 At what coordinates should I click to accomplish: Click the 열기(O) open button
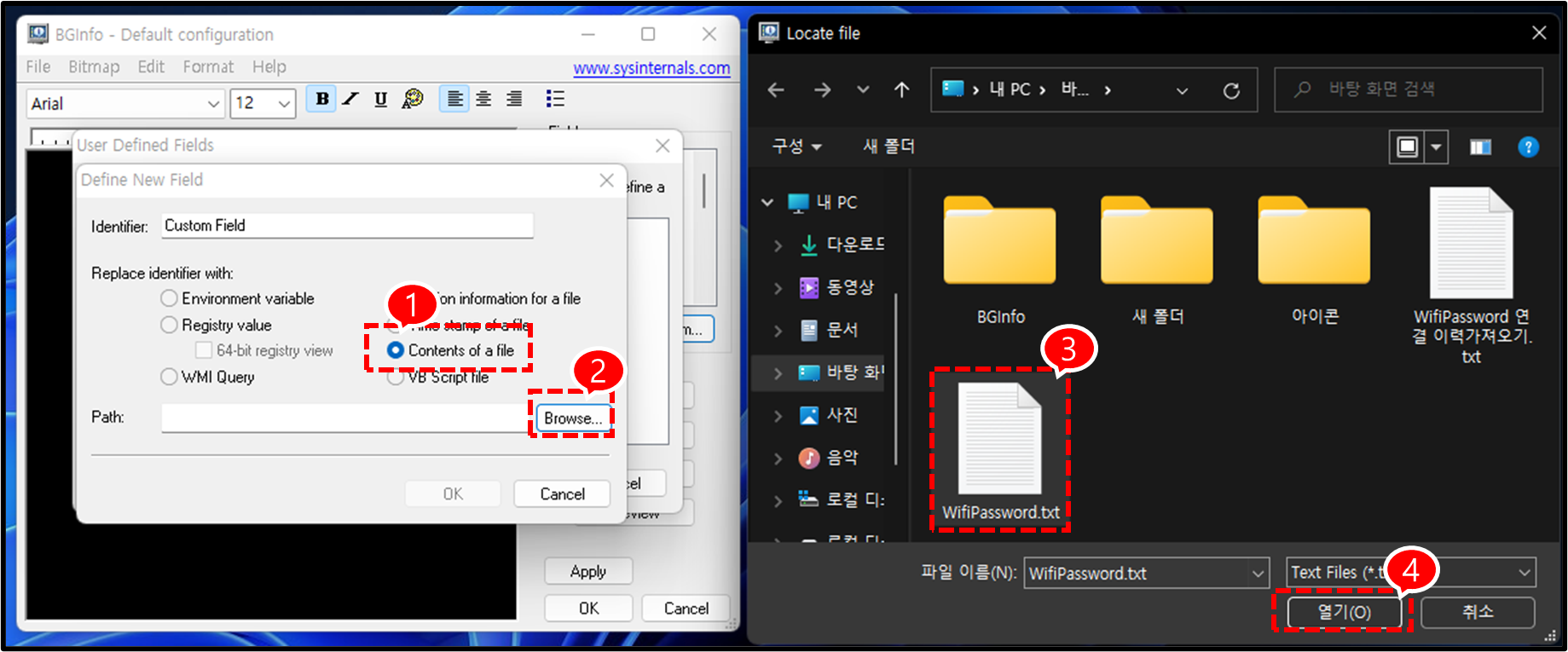(1344, 612)
